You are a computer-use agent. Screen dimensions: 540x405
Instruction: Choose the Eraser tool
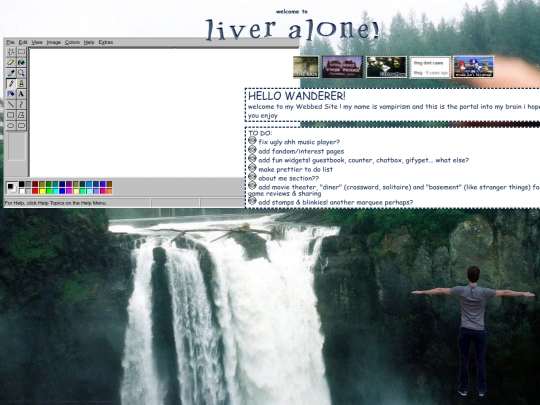tap(11, 62)
